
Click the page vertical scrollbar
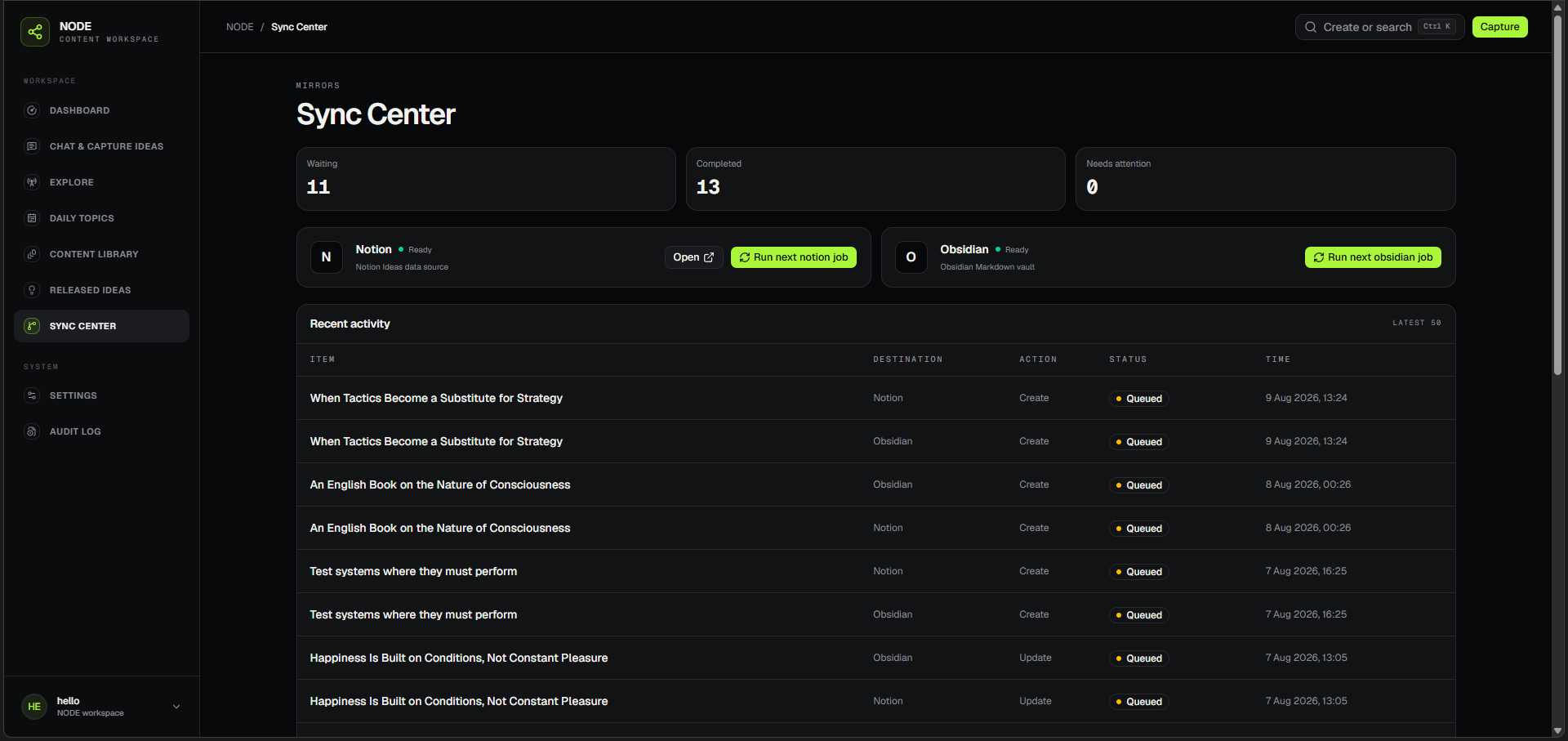coord(1557,196)
